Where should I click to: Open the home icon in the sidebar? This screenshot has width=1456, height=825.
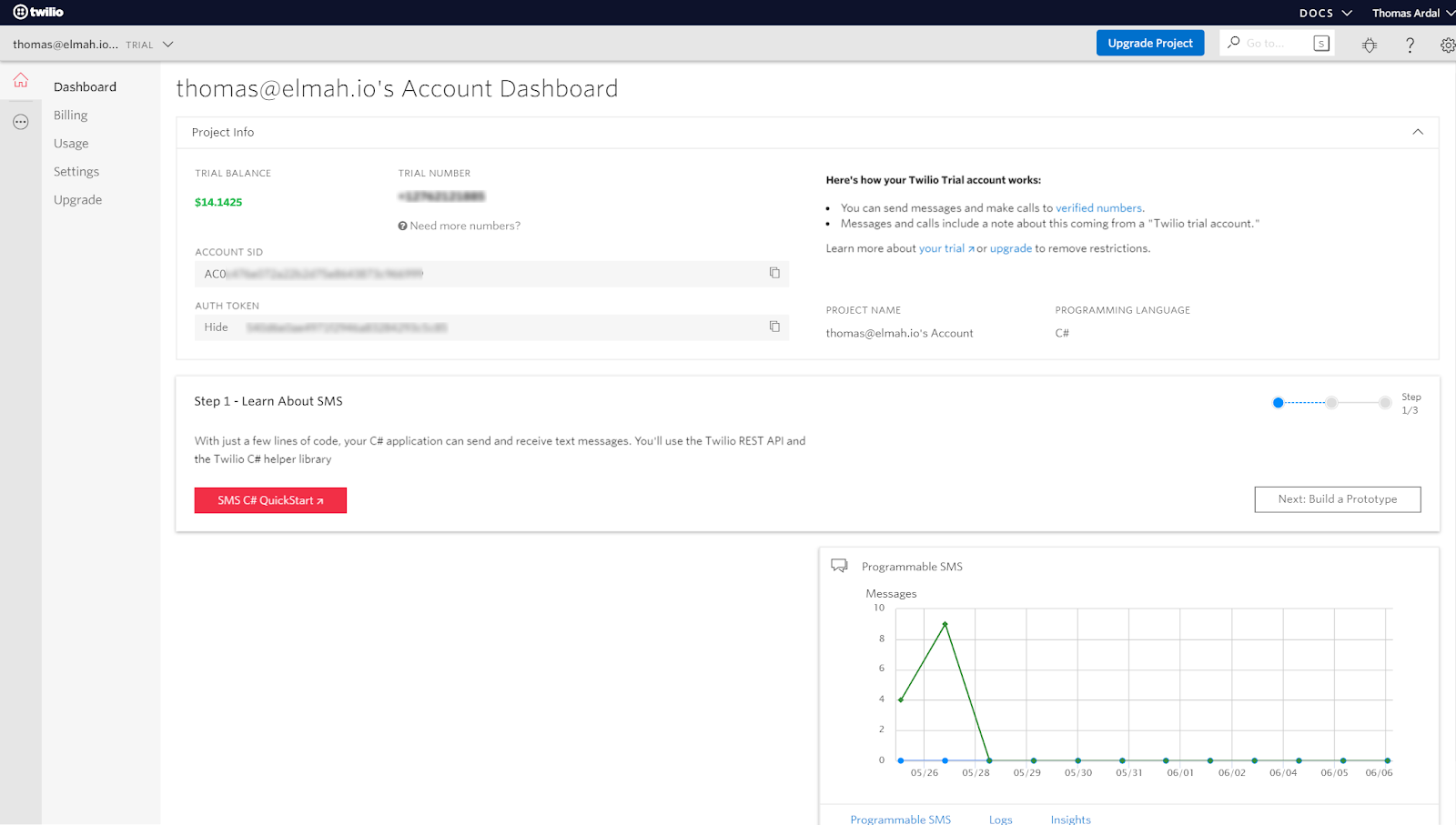pos(21,80)
